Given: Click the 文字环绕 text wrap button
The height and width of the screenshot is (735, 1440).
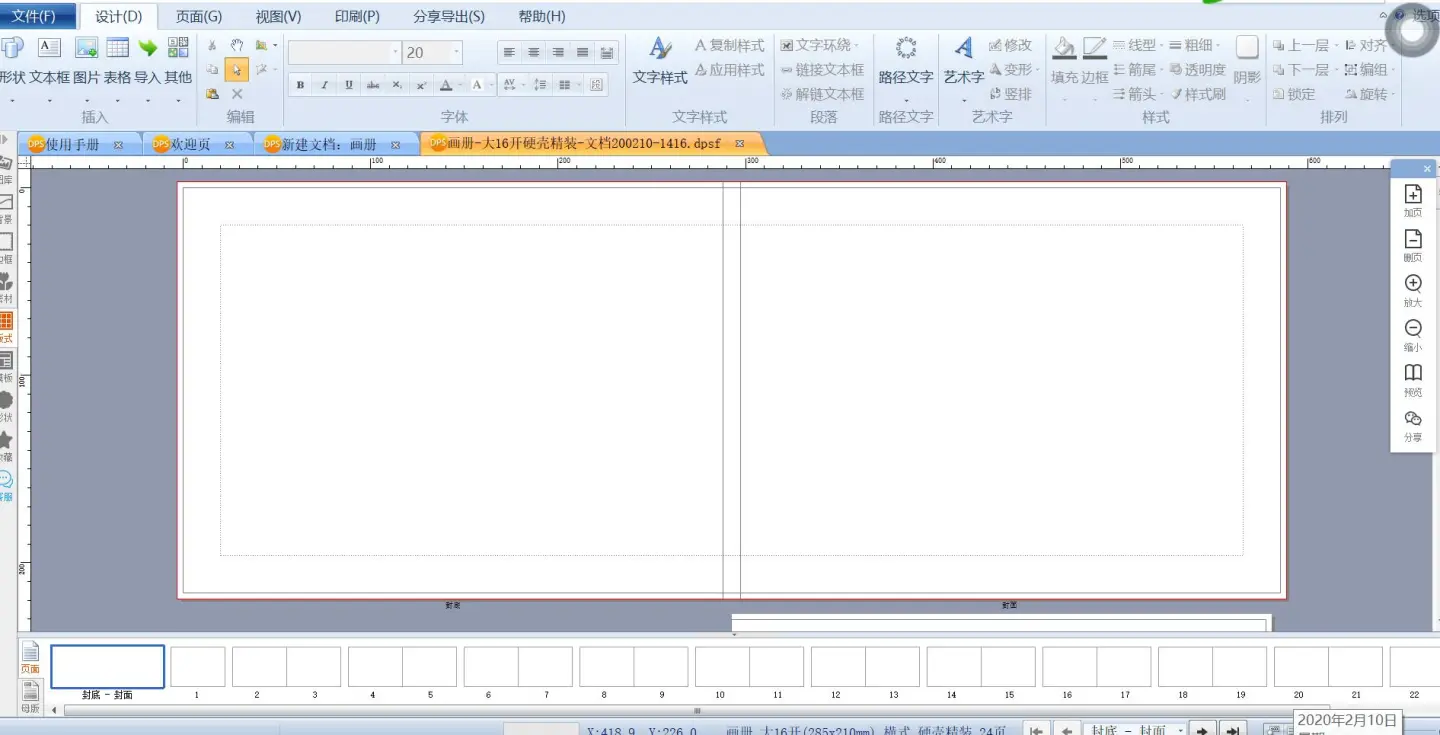Looking at the screenshot, I should pyautogui.click(x=819, y=45).
